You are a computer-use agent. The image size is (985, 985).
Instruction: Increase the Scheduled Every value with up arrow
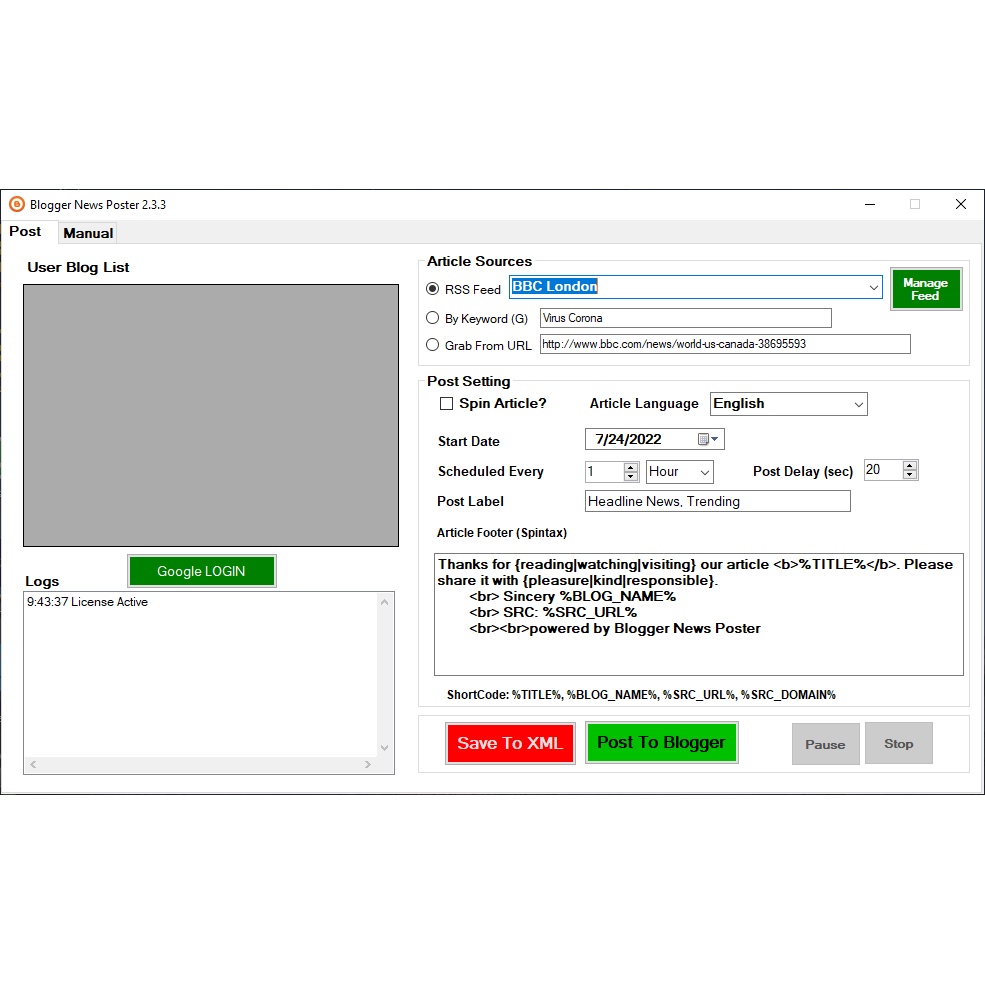point(631,467)
